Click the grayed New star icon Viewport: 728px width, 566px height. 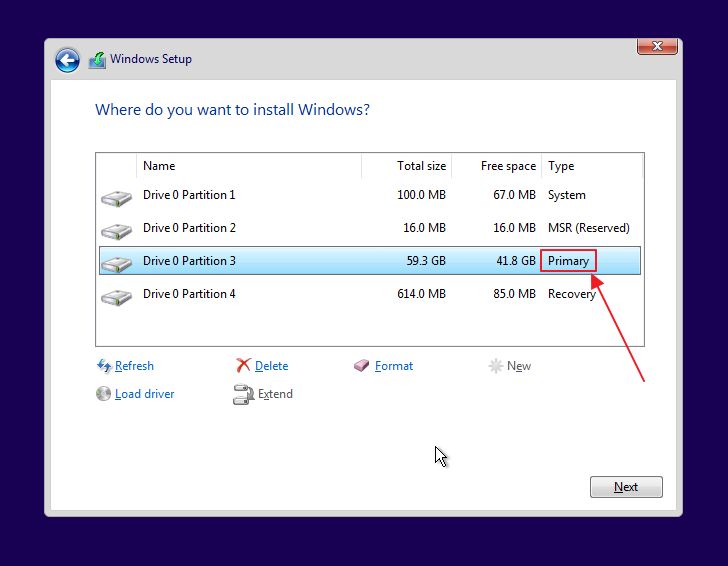point(495,366)
